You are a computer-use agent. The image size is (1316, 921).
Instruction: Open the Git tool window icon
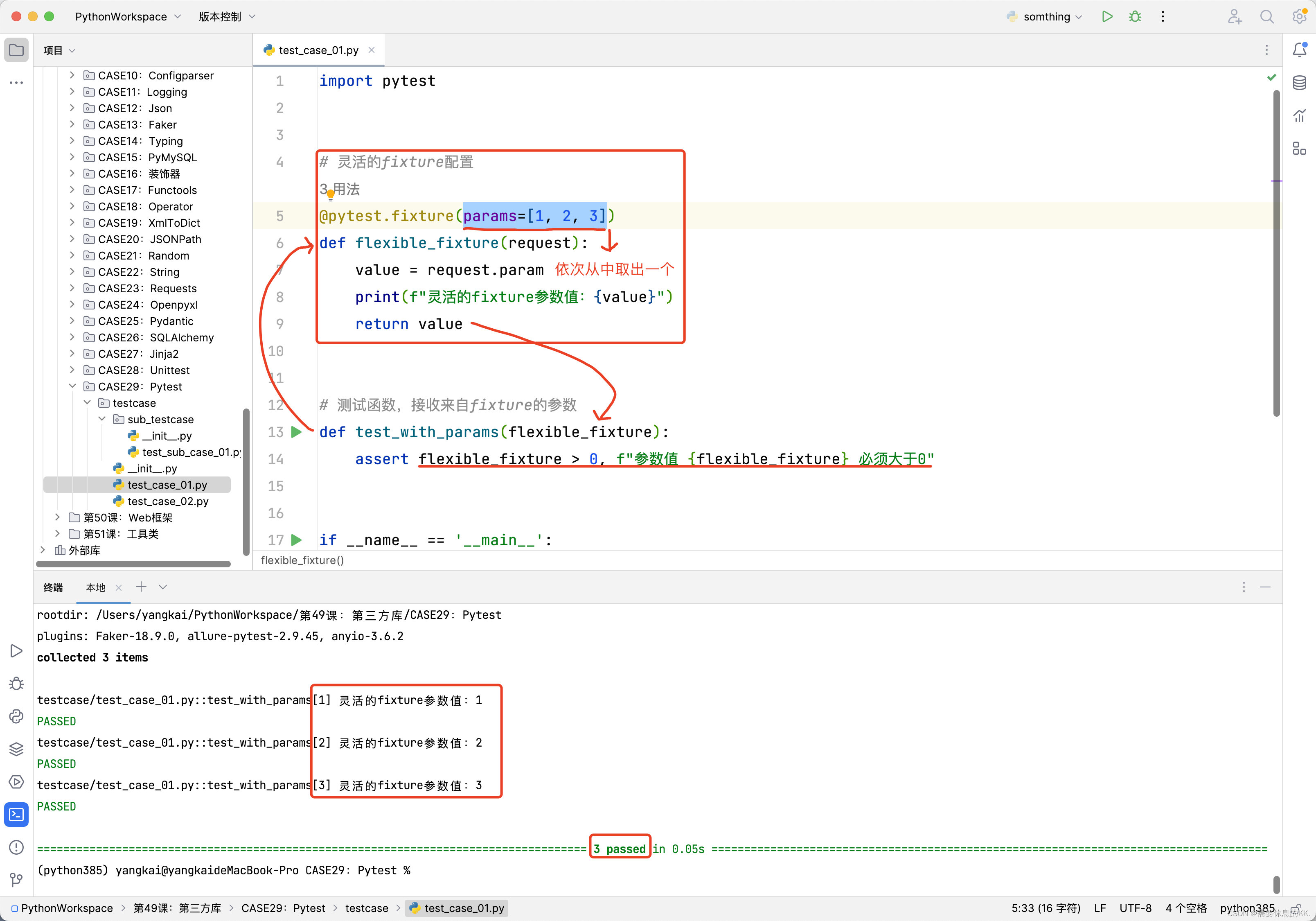click(x=16, y=880)
